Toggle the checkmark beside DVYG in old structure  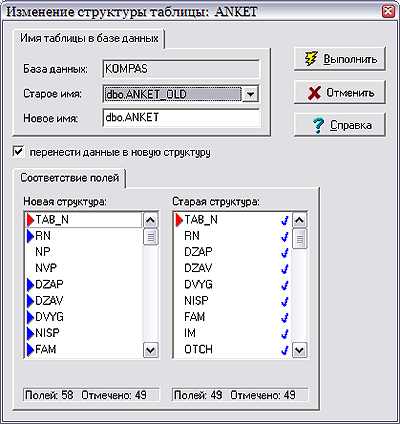(285, 285)
